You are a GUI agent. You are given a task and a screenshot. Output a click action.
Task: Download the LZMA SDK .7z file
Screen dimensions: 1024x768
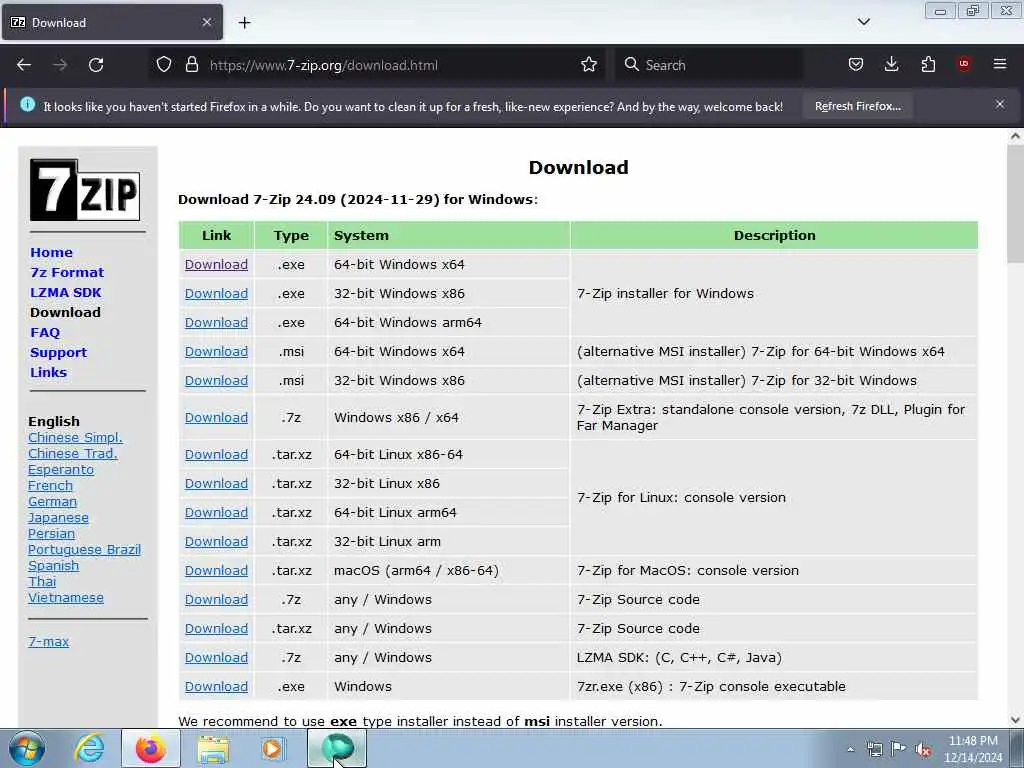[216, 658]
